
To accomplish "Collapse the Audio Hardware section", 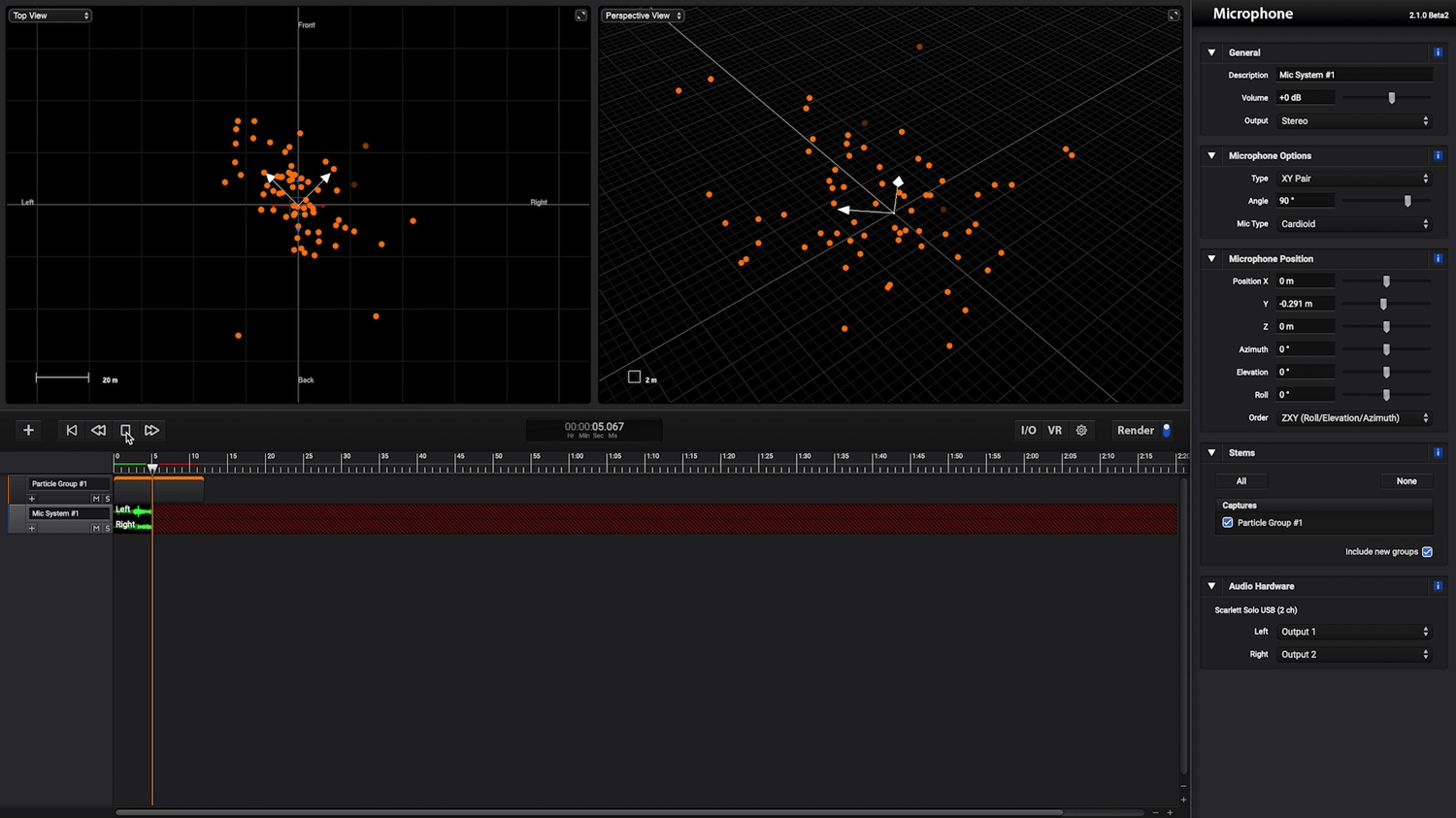I will pyautogui.click(x=1210, y=586).
